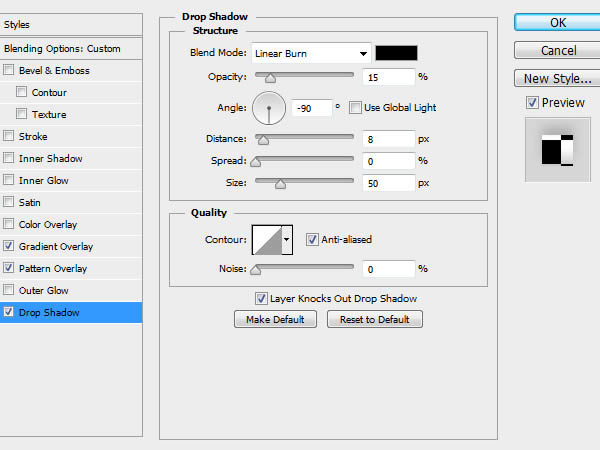This screenshot has width=600, height=450.
Task: Click the Opacity value field
Action: [x=388, y=77]
